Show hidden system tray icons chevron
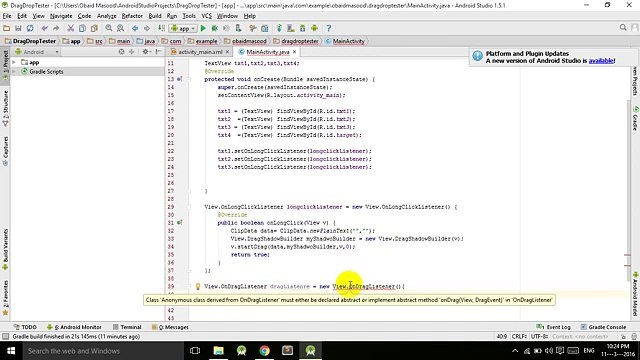Screen dimensions: 640x360 tap(515, 351)
